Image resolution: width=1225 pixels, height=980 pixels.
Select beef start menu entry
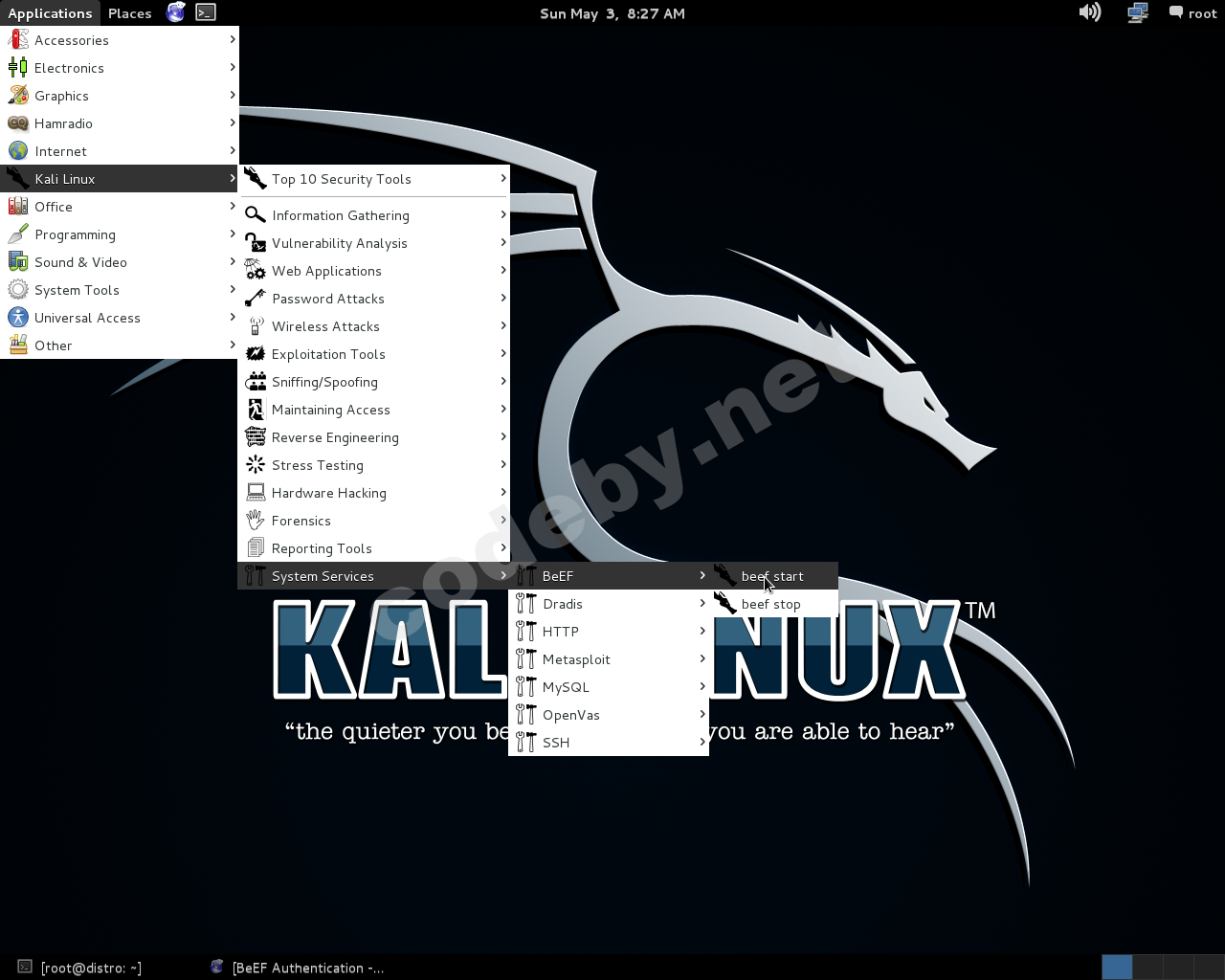tap(773, 576)
